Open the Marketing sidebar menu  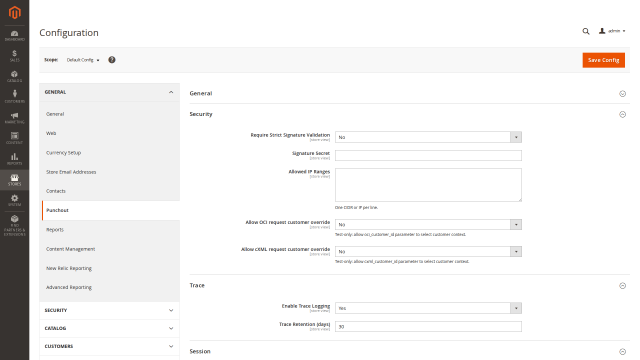pos(14,118)
